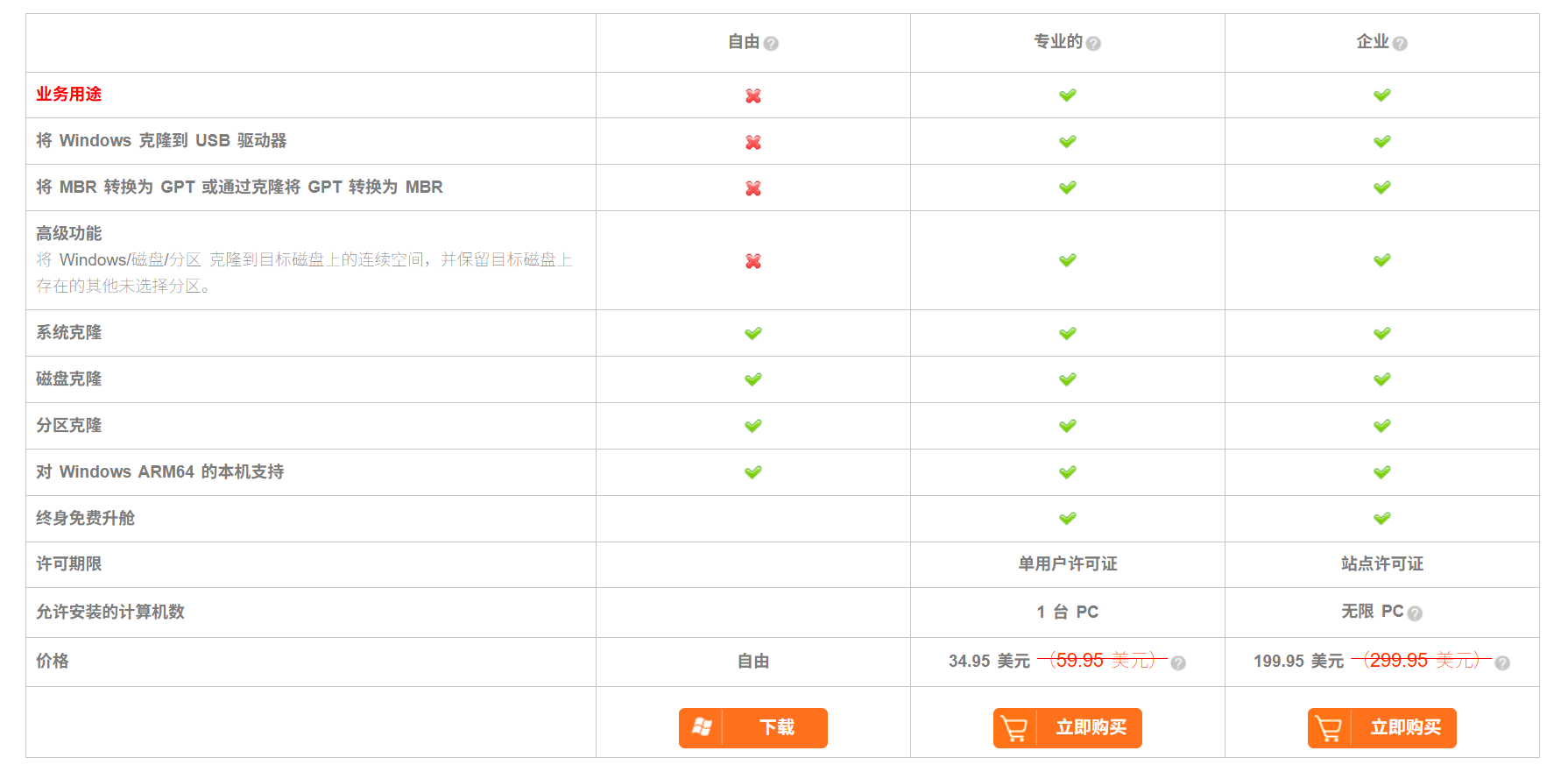Click the 许可期限 row label

pyautogui.click(x=68, y=563)
